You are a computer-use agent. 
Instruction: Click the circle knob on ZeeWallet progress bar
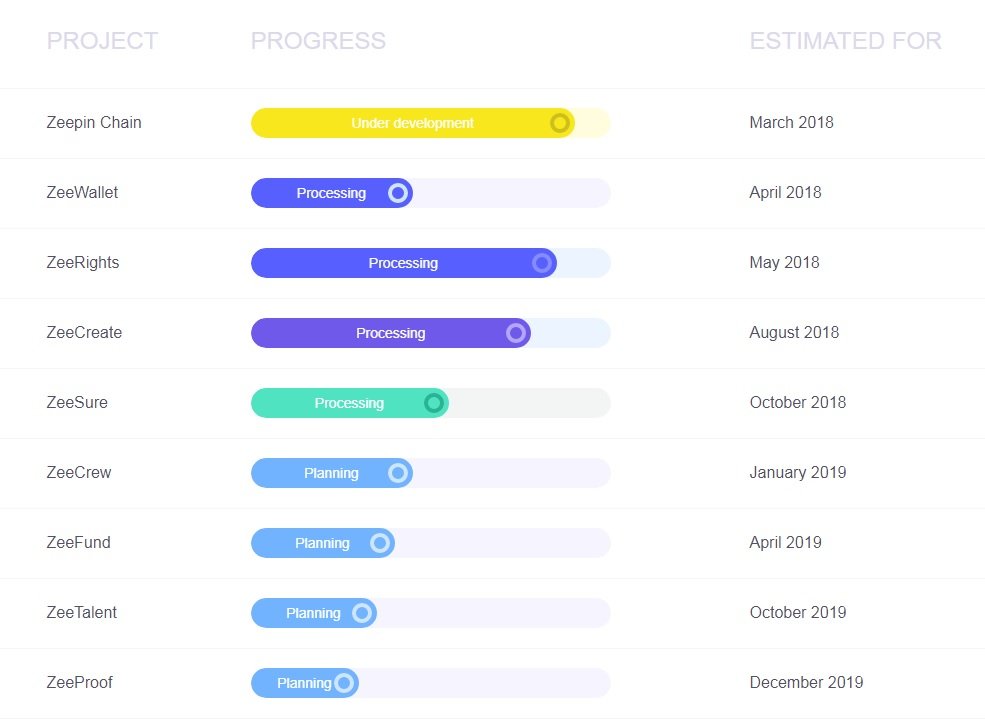[x=398, y=193]
